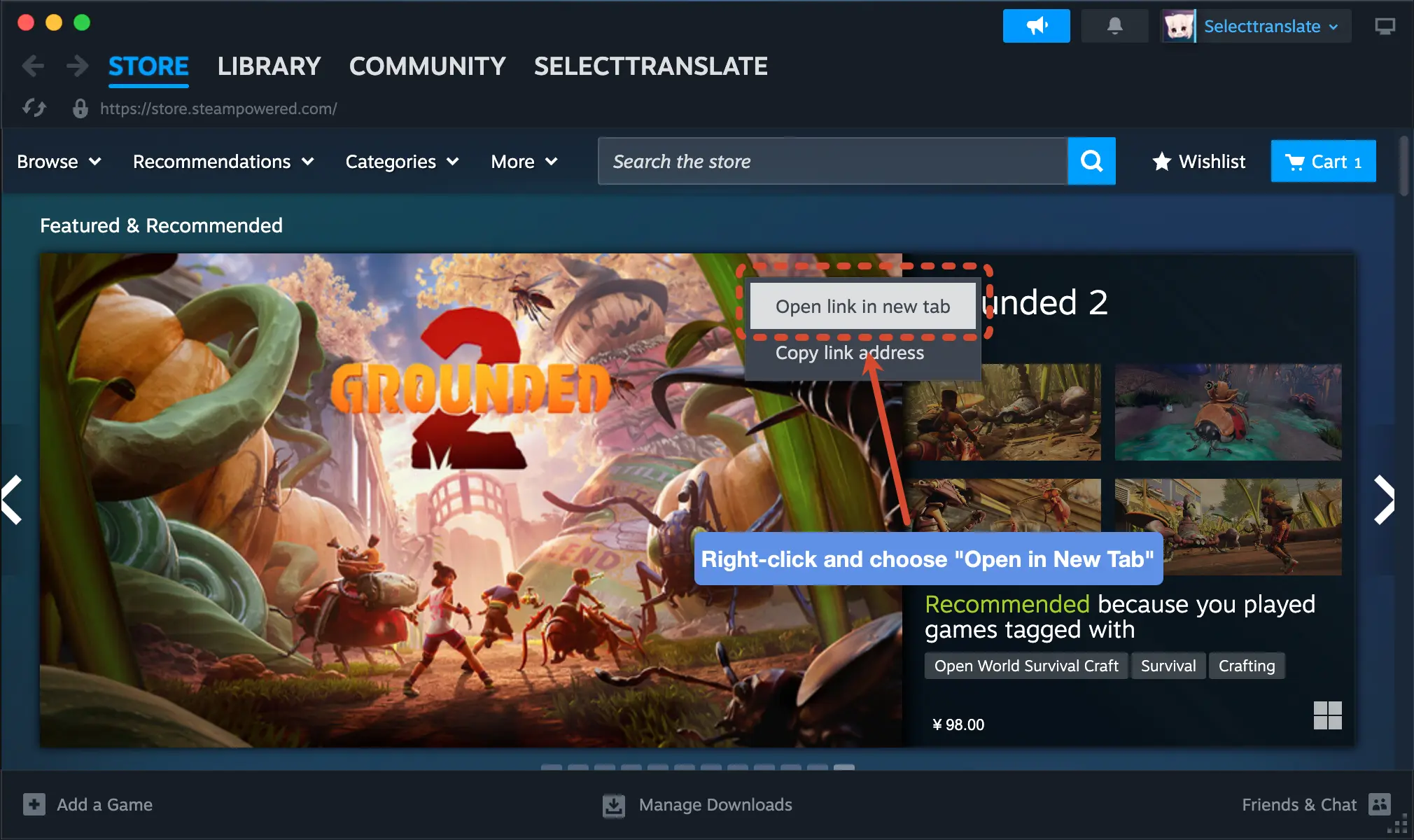
Task: Open the Friends & Chat icon
Action: coord(1380,804)
